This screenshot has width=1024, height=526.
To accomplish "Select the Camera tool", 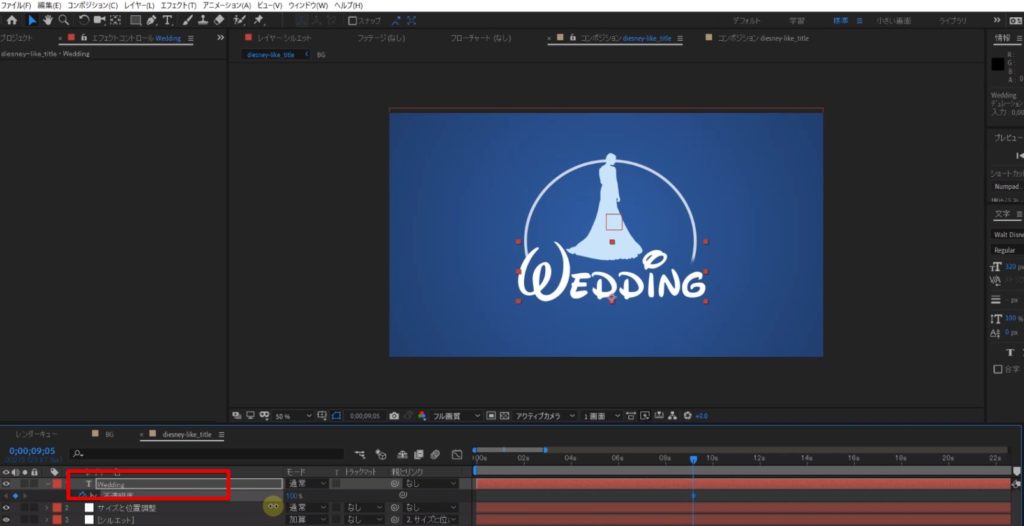I will pyautogui.click(x=100, y=20).
